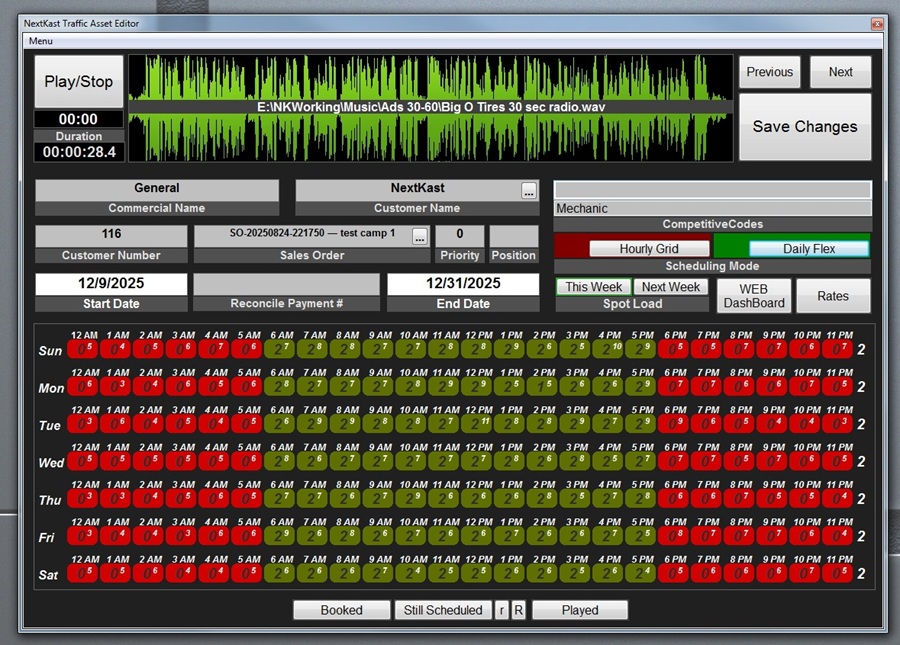Open Customer Name browse ellipsis button
The image size is (900, 645).
coord(529,190)
